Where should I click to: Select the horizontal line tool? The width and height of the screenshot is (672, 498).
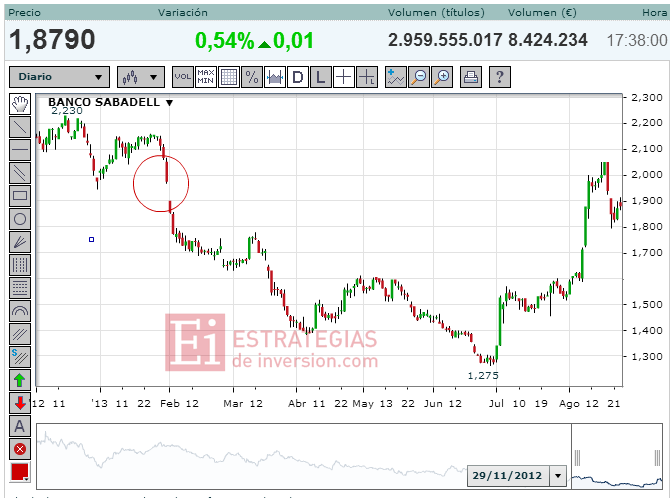(20, 150)
